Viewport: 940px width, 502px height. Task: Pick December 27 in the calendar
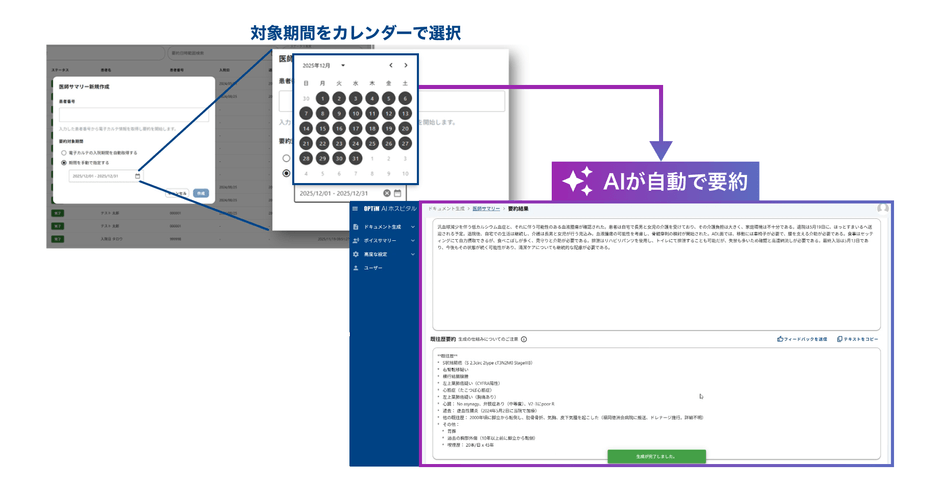point(405,143)
